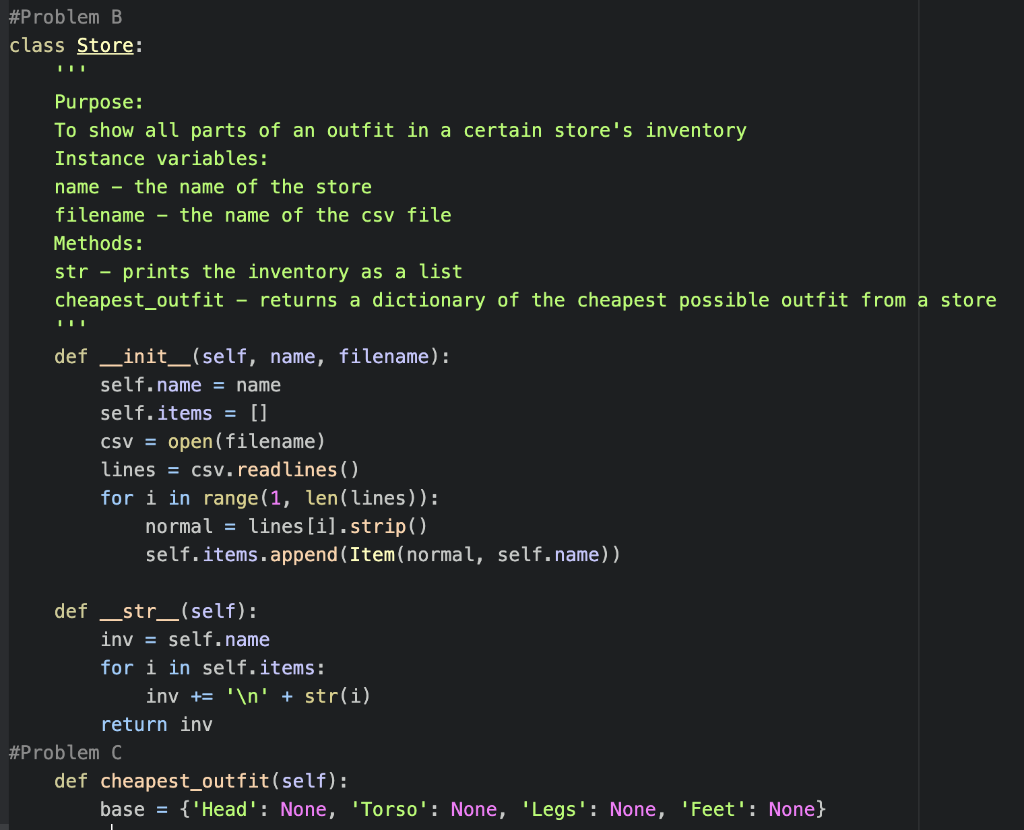Click the __init__ method name
The width and height of the screenshot is (1024, 830).
tap(138, 356)
